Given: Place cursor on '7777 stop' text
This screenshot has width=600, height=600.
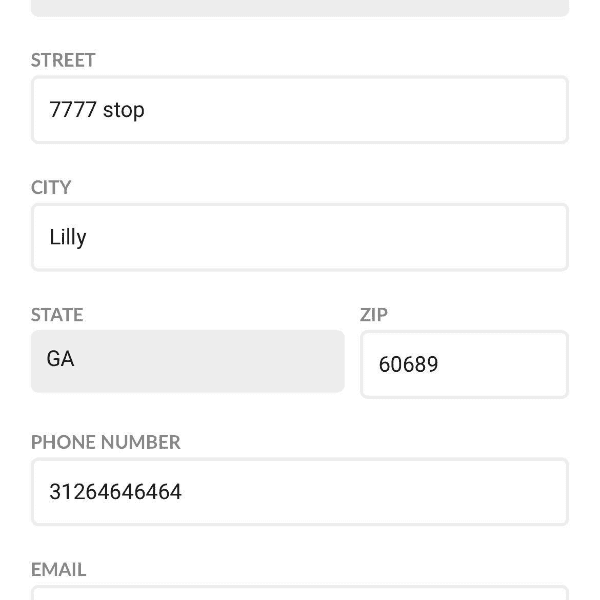Looking at the screenshot, I should [97, 110].
